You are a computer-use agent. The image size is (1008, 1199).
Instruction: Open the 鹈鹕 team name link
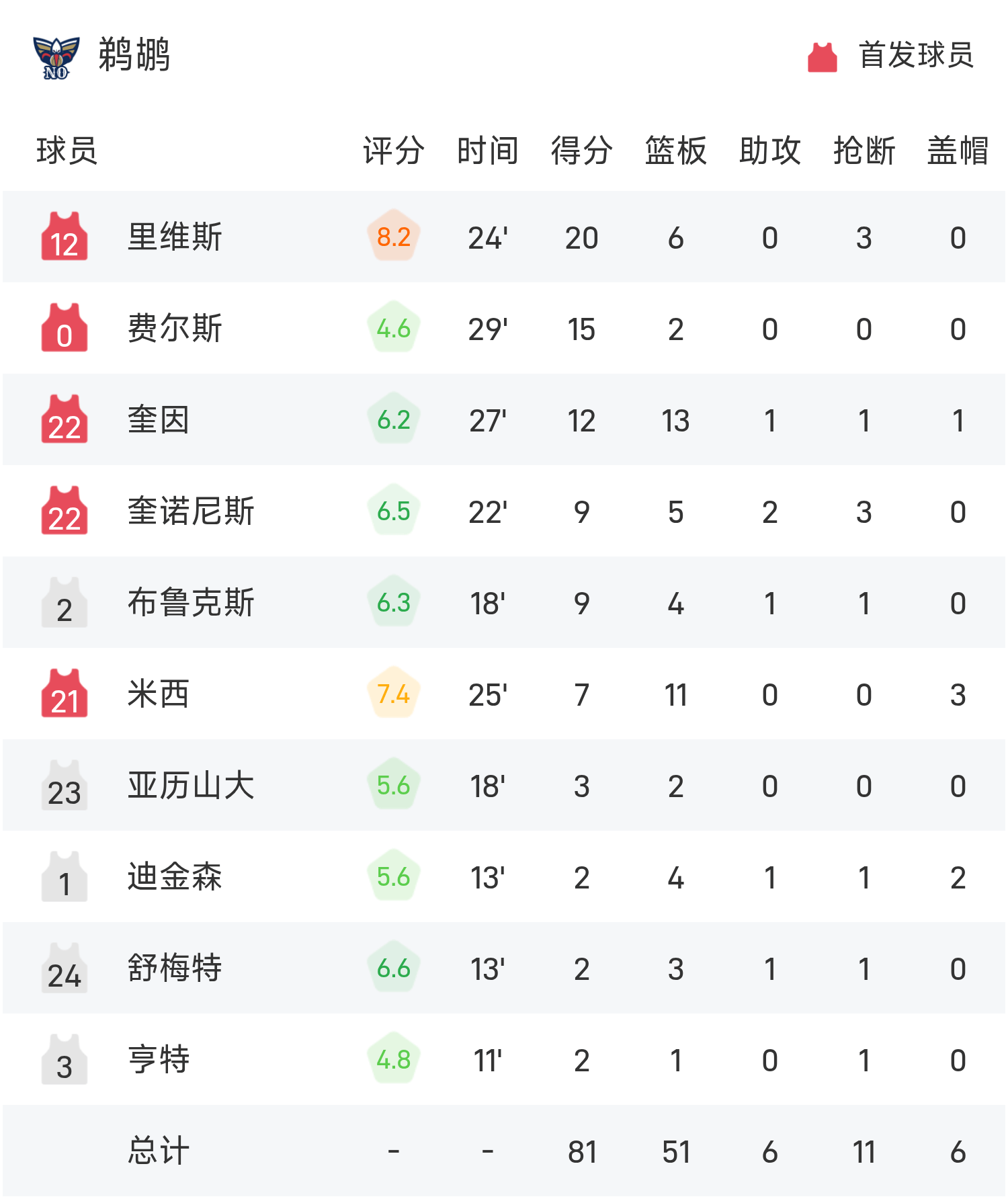click(134, 55)
